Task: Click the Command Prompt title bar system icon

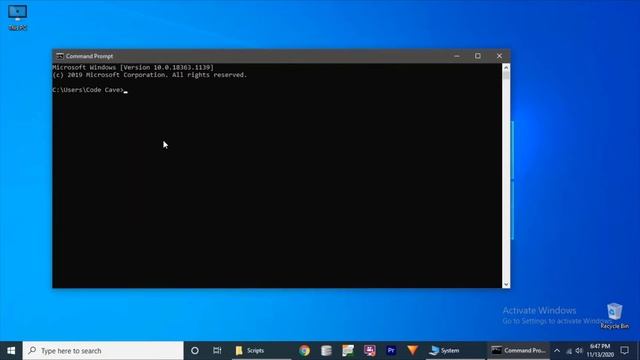Action: click(x=60, y=56)
